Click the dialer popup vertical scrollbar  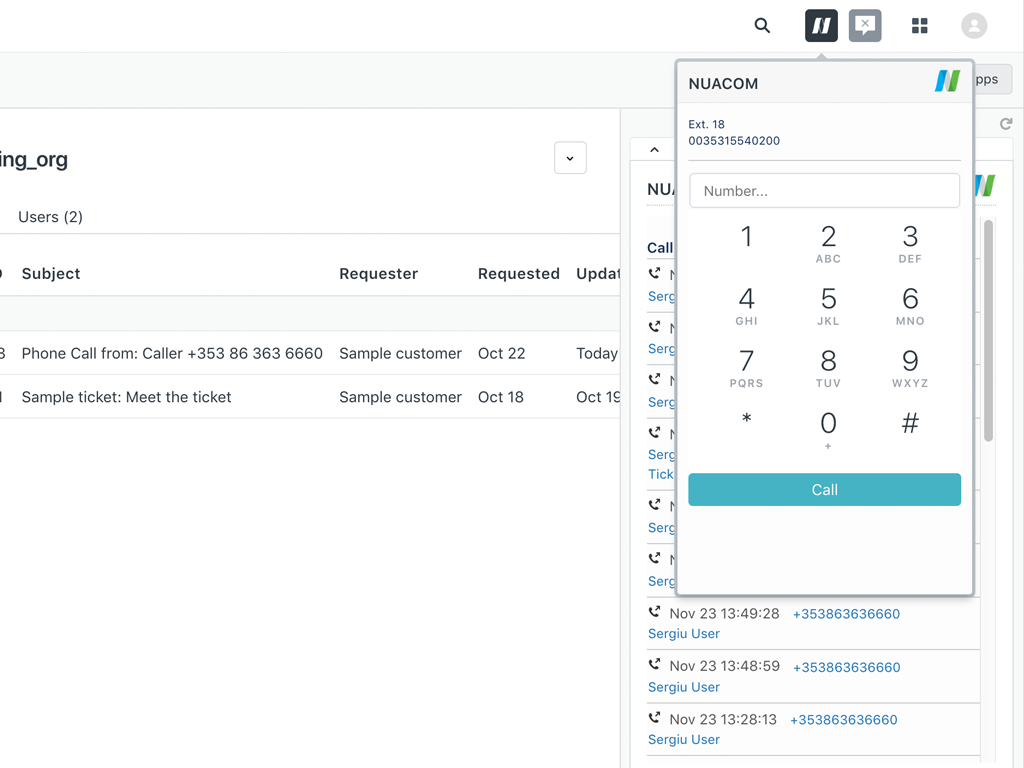click(x=988, y=330)
